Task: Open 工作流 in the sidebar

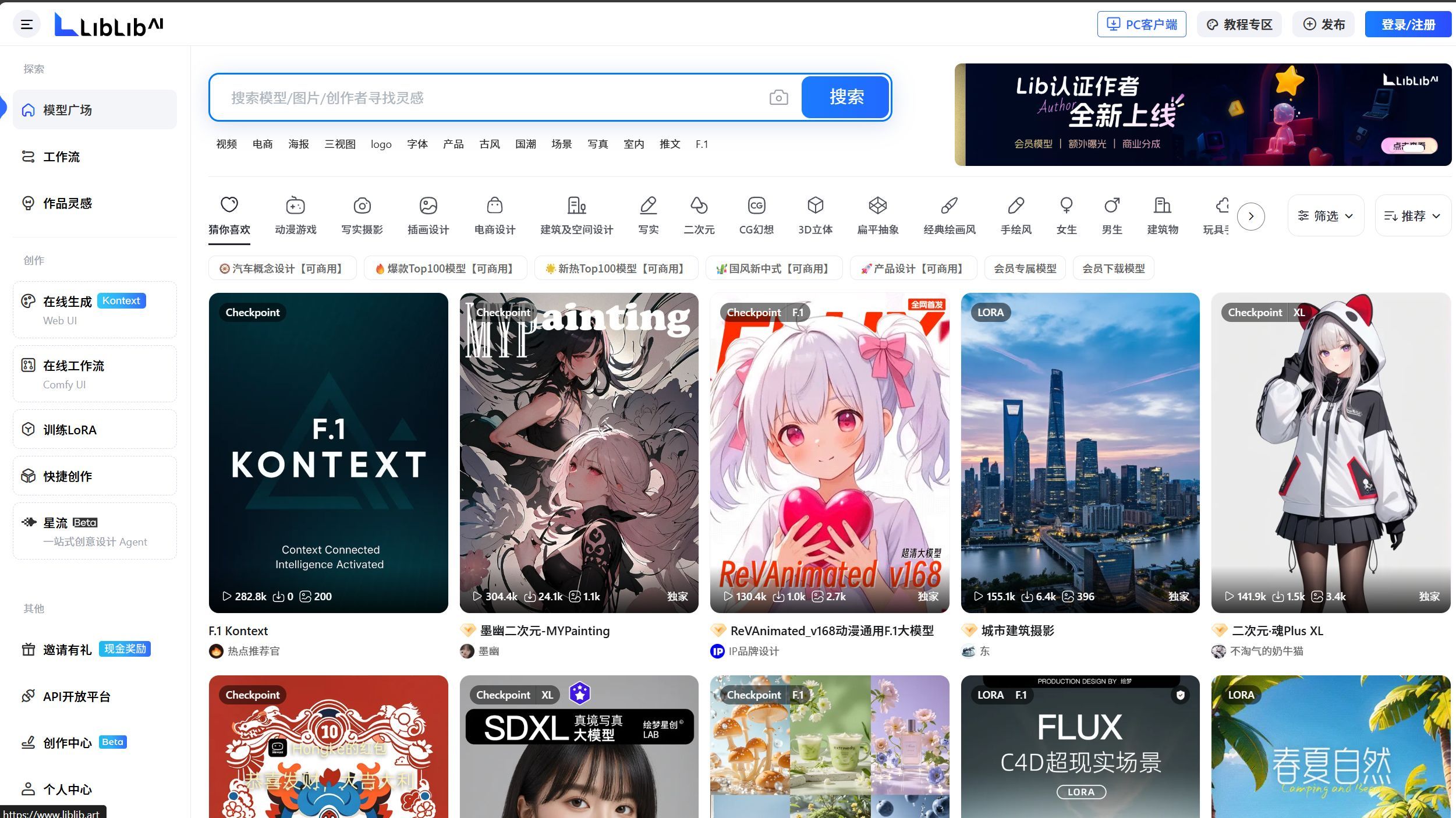Action: point(61,157)
